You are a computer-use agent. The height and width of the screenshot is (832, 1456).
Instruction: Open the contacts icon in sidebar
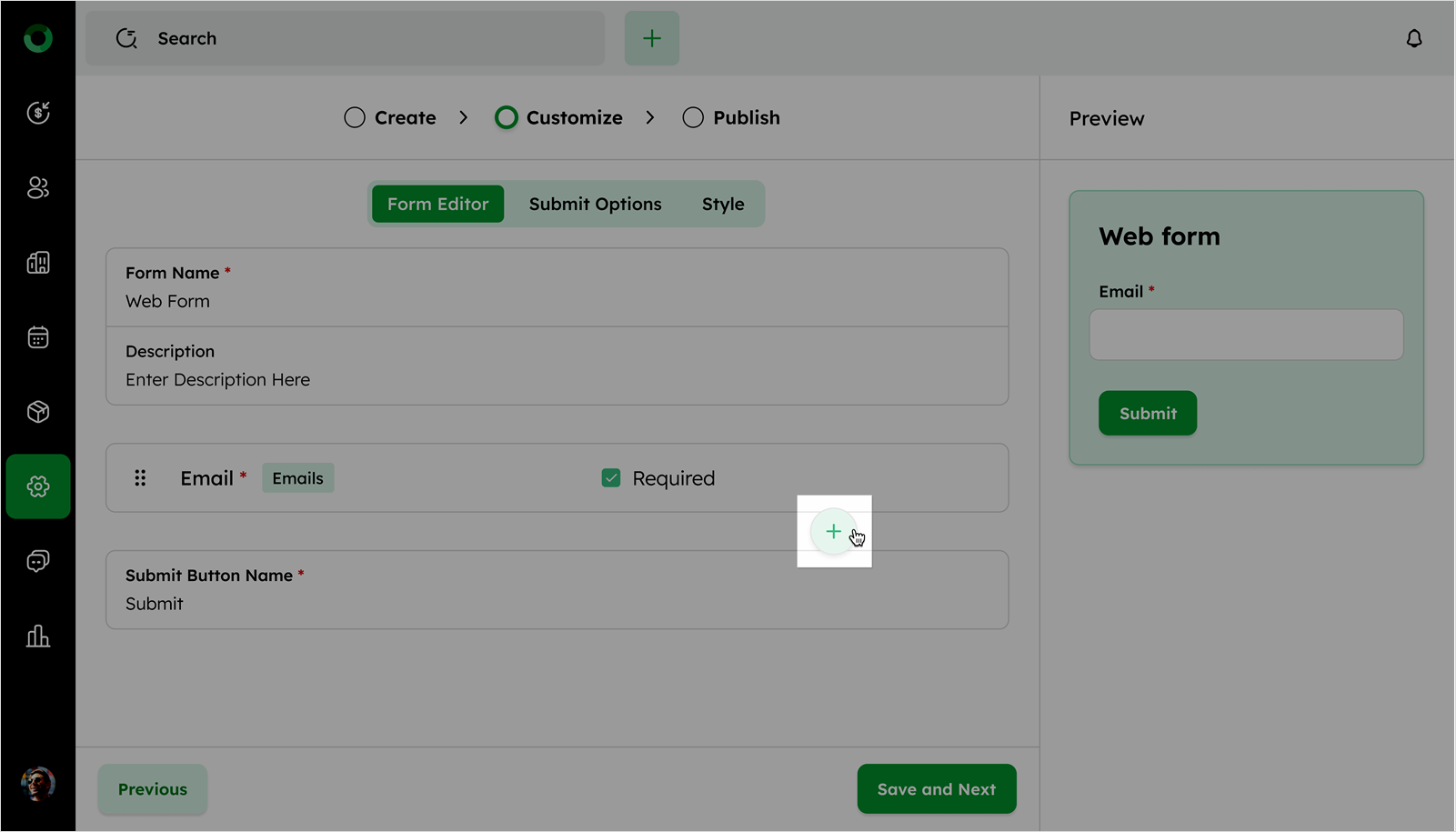pos(38,187)
